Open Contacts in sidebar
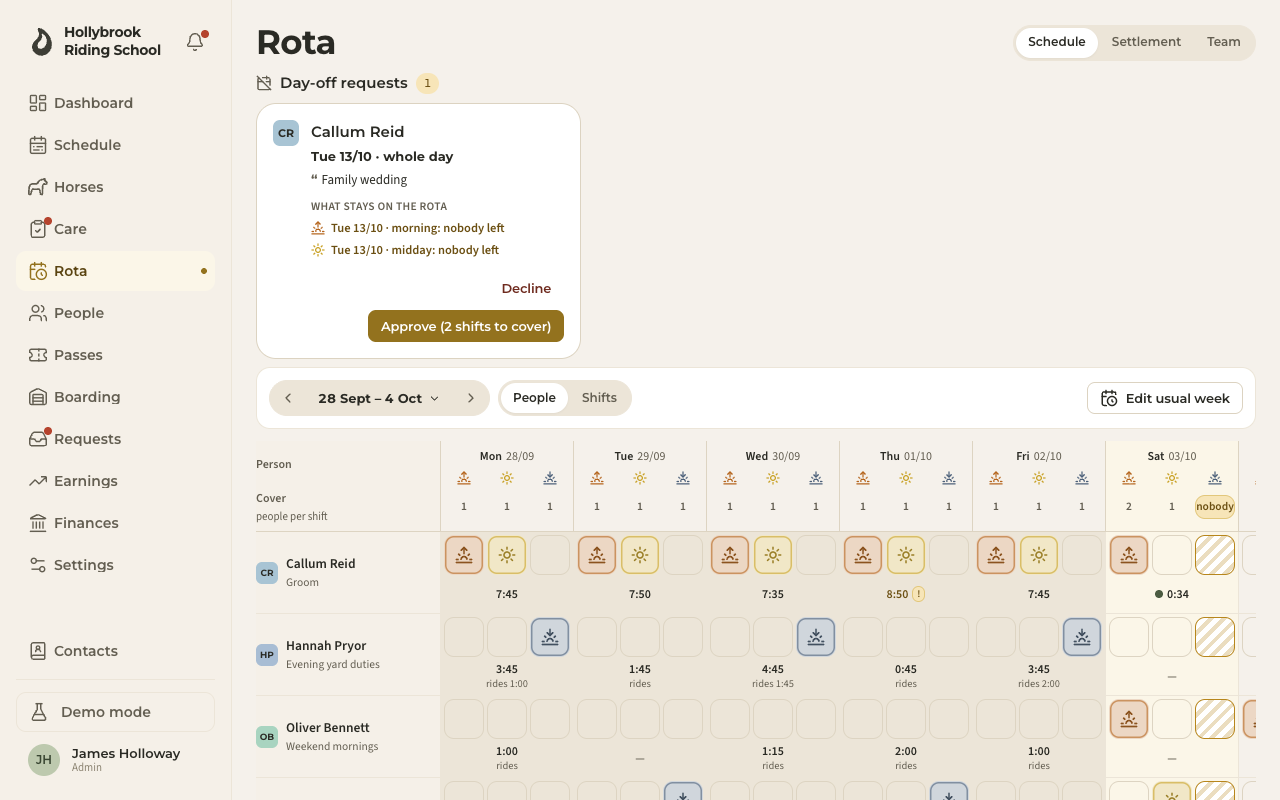 (115, 651)
